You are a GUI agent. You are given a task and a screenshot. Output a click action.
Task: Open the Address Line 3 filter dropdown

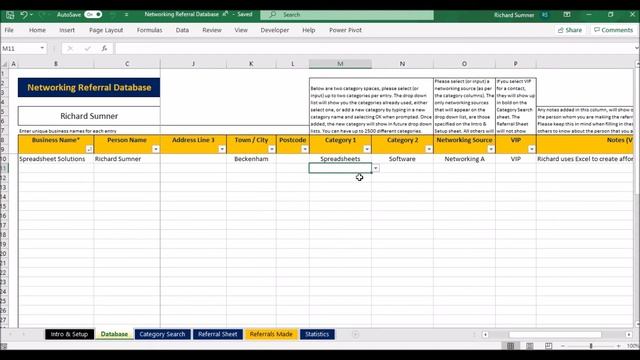pyautogui.click(x=222, y=149)
